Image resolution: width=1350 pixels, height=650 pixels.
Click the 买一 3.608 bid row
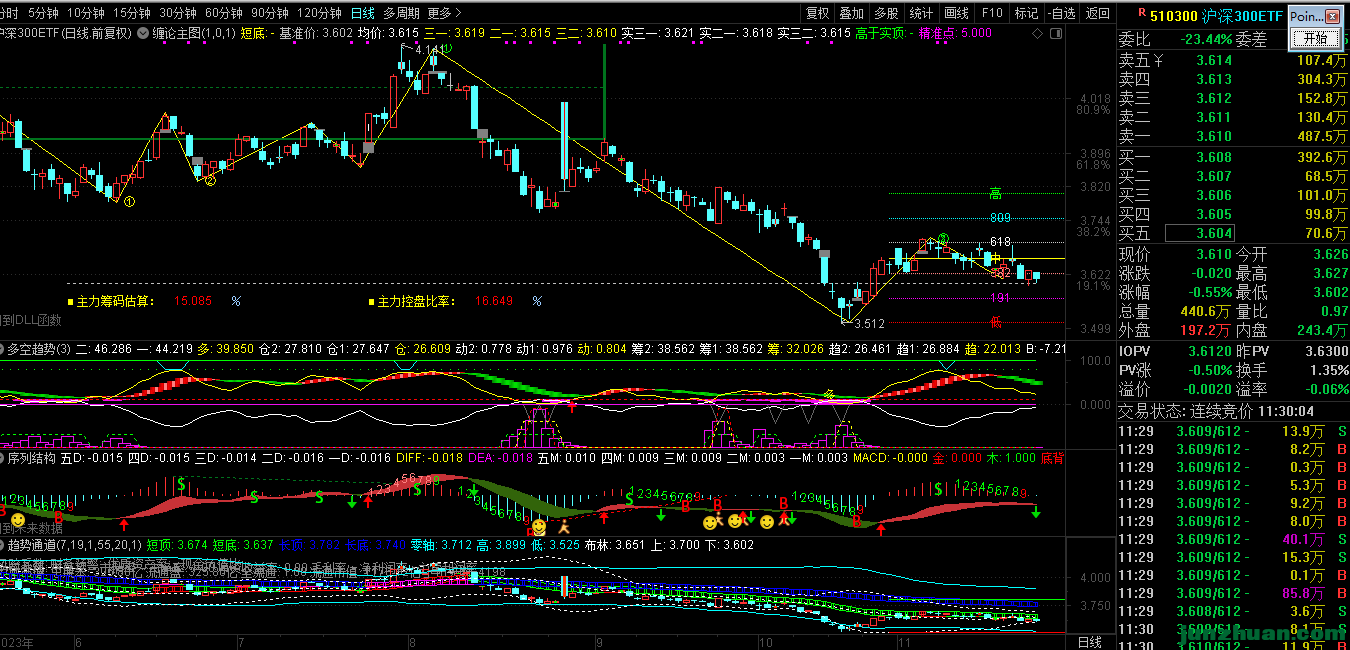[1233, 157]
